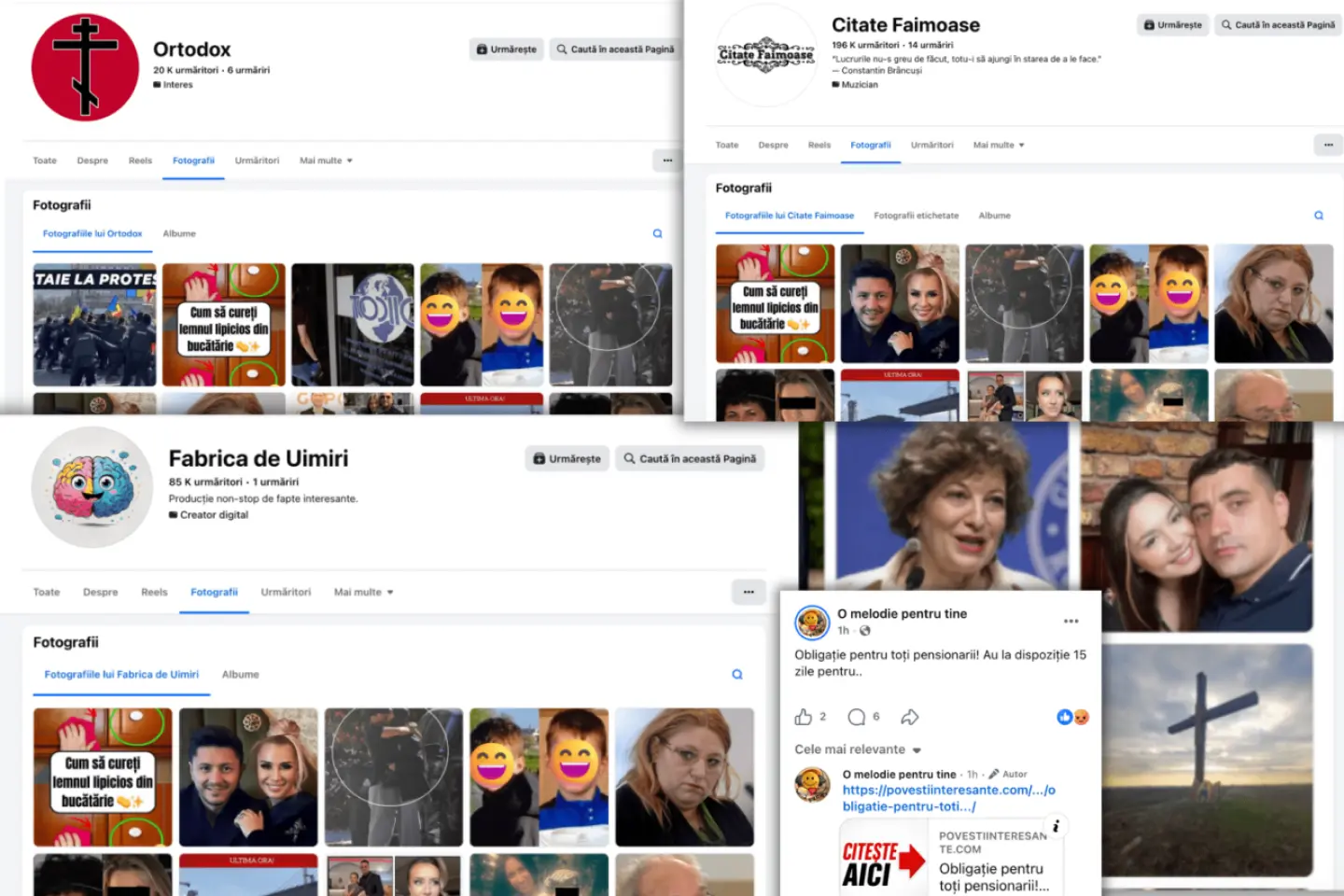Viewport: 1344px width, 896px height.
Task: Search photos with magnifier on Ortodox page
Action: (x=657, y=233)
